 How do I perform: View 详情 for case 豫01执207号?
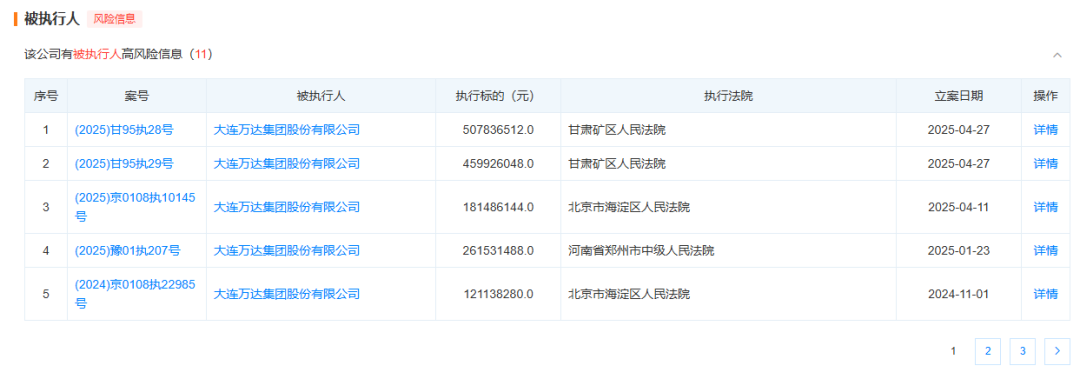1045,251
